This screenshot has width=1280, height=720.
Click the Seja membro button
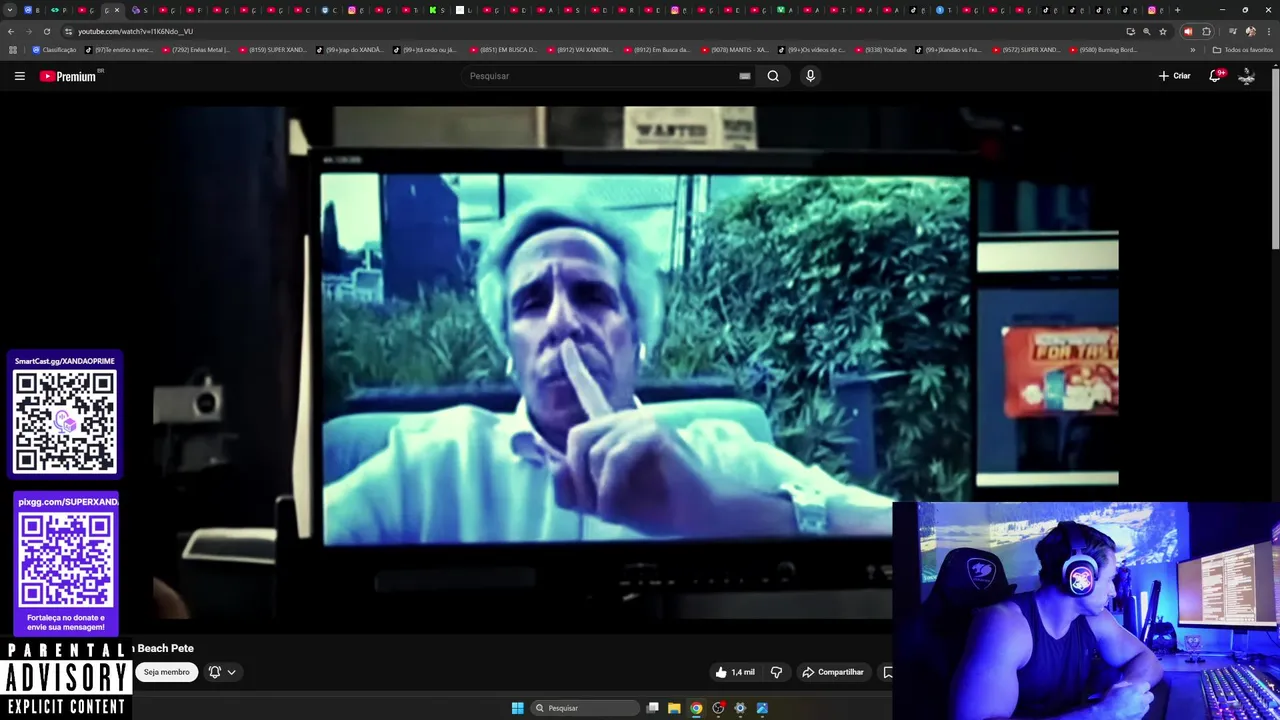[x=166, y=672]
